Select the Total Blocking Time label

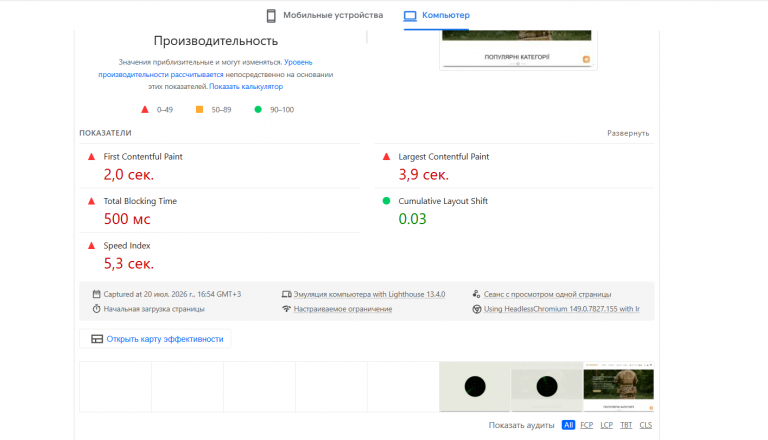[140, 201]
